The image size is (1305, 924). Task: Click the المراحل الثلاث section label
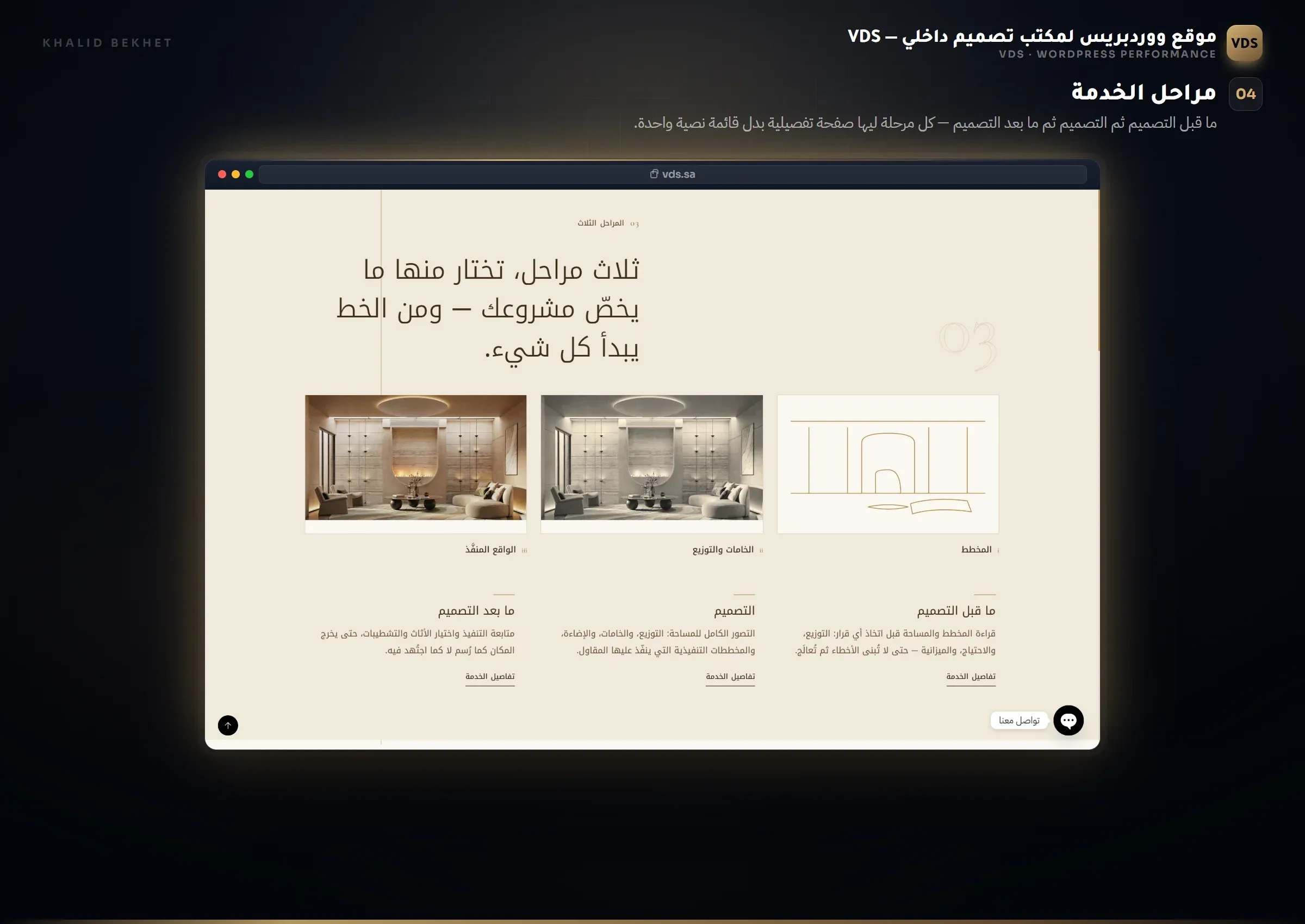(600, 223)
